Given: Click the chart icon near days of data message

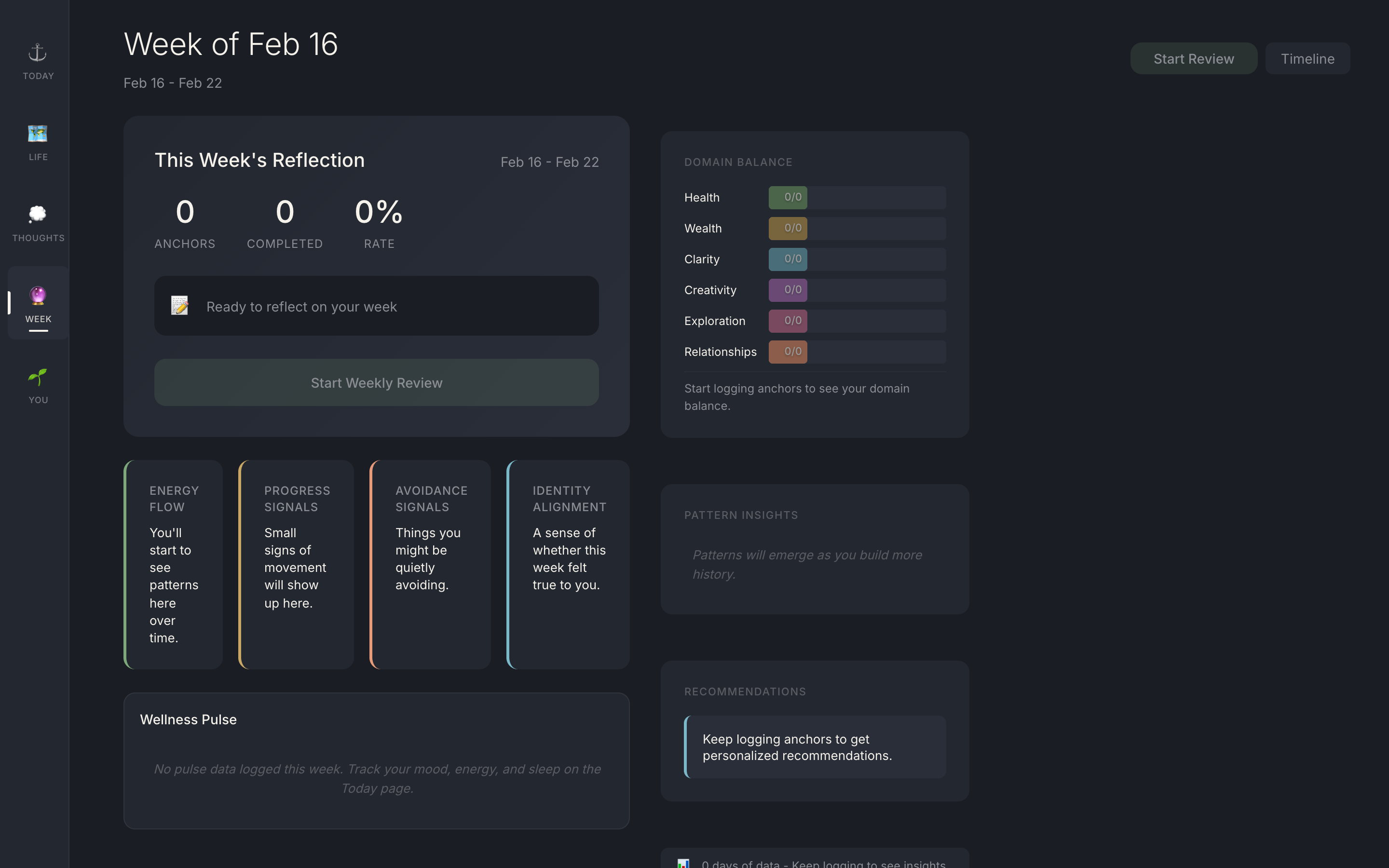Looking at the screenshot, I should point(683,863).
